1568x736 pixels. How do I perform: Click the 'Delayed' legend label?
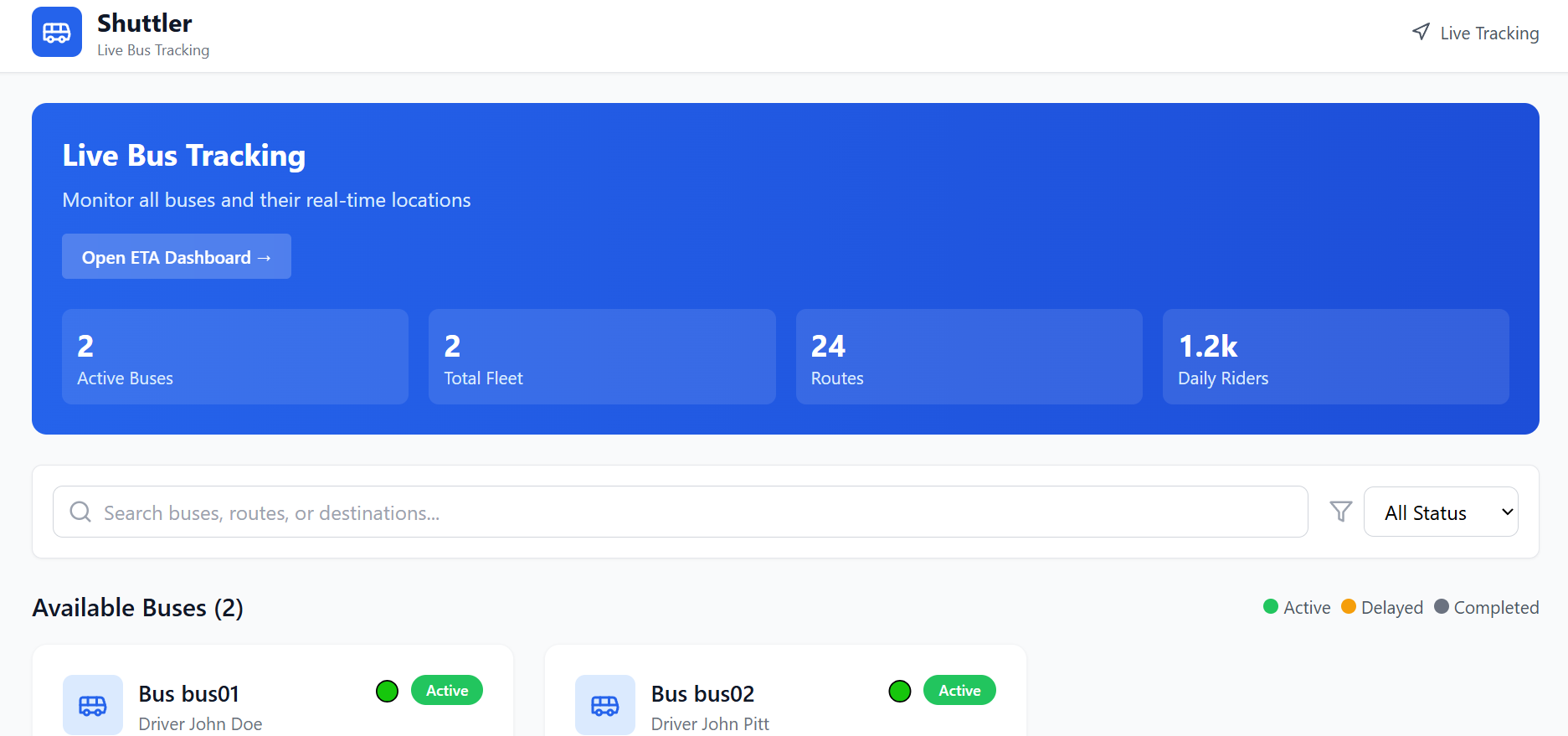1392,608
